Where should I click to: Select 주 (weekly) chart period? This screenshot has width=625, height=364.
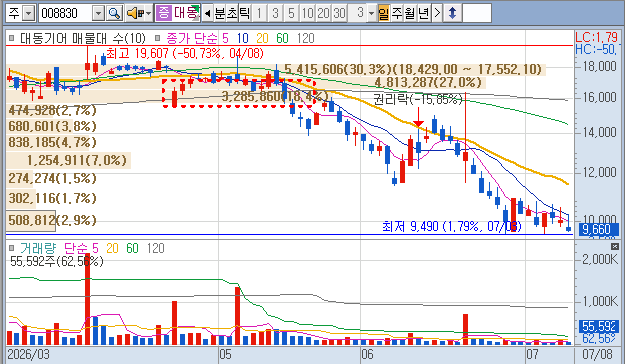(397, 13)
